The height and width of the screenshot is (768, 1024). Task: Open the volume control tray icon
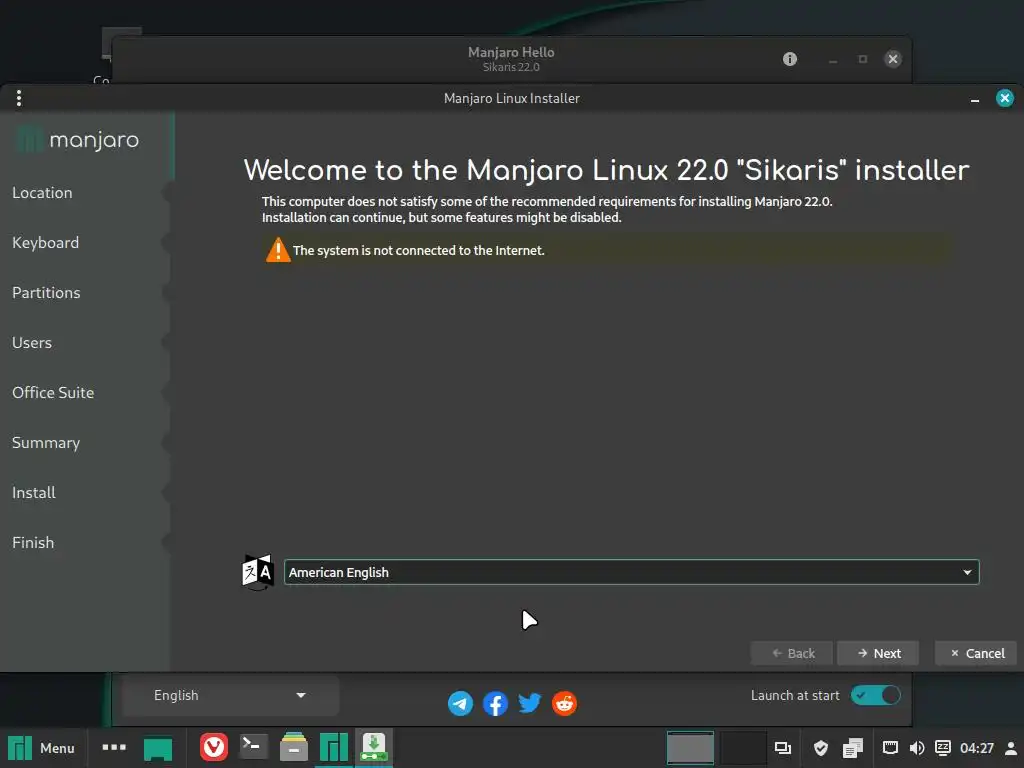point(916,748)
